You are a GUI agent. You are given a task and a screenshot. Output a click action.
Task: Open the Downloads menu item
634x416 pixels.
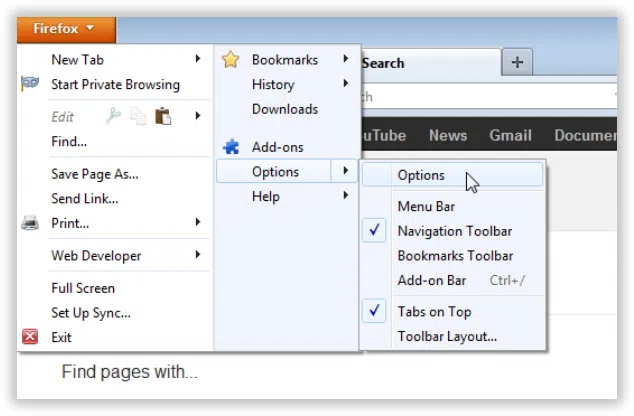(285, 109)
